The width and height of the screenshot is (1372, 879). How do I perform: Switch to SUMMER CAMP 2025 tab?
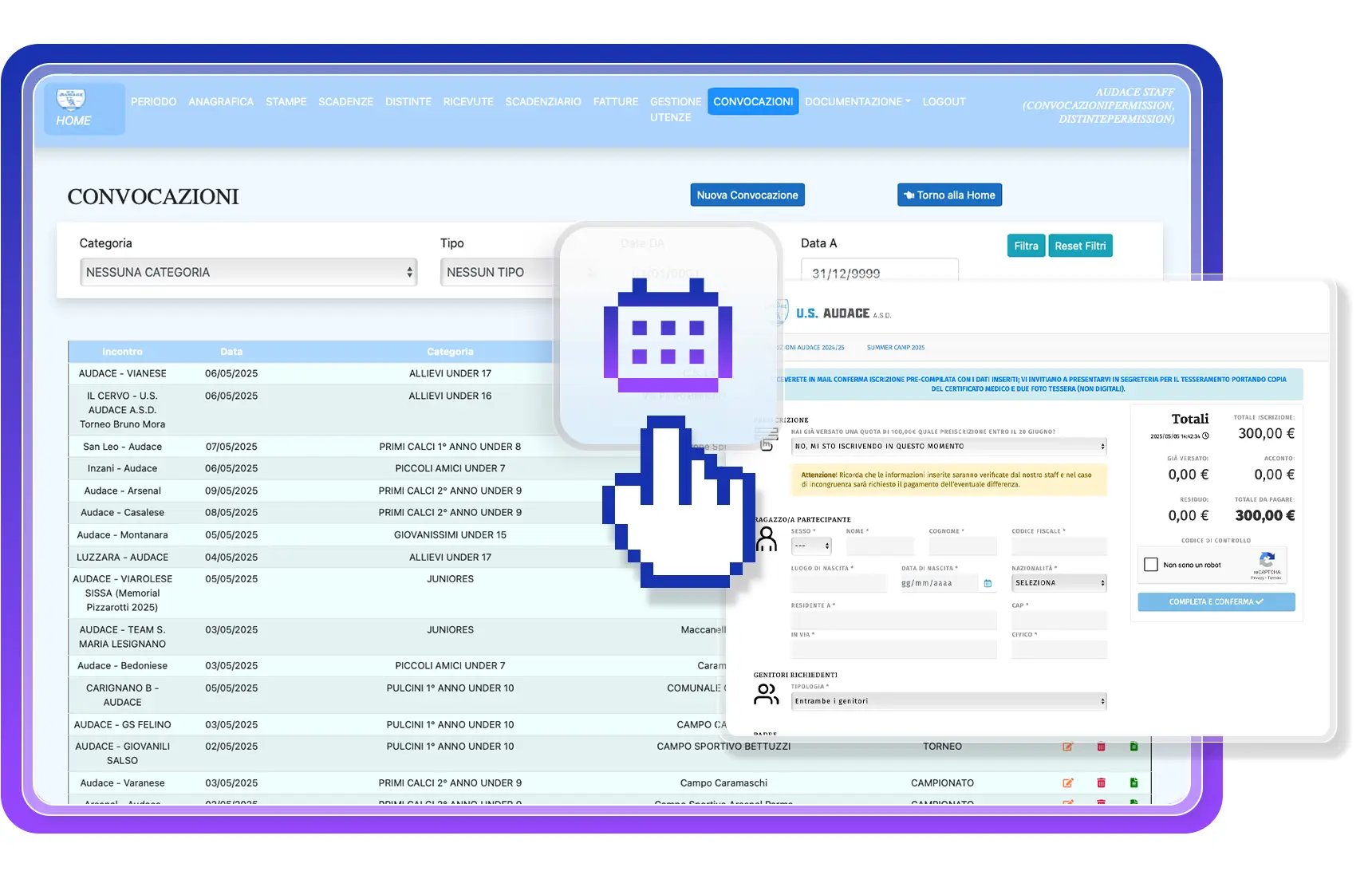pos(896,348)
